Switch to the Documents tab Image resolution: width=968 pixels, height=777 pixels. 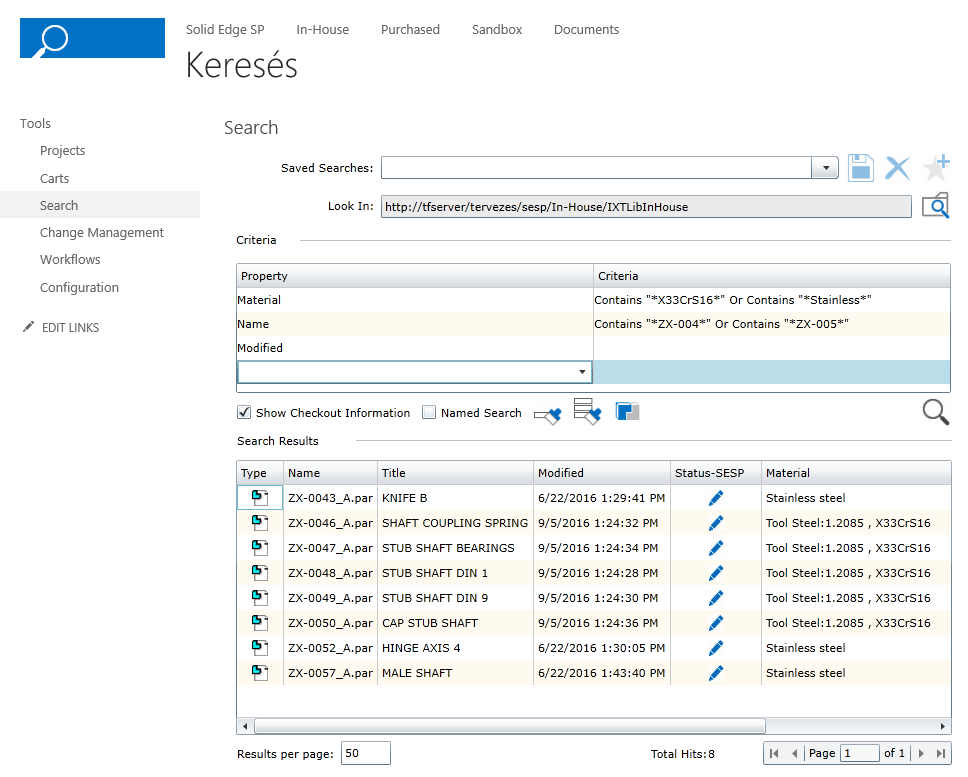coord(586,30)
